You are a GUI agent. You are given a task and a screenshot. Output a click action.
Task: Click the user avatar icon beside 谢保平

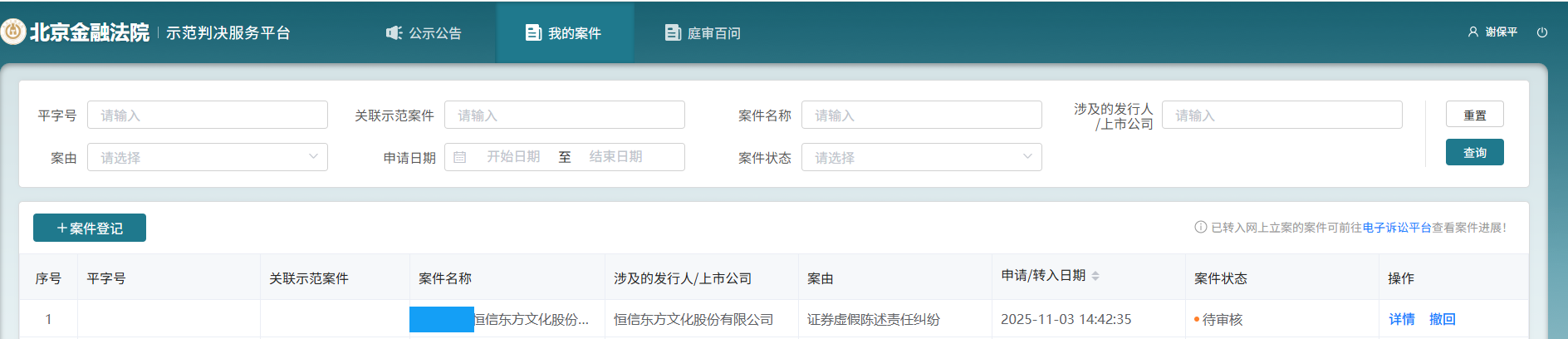1473,32
